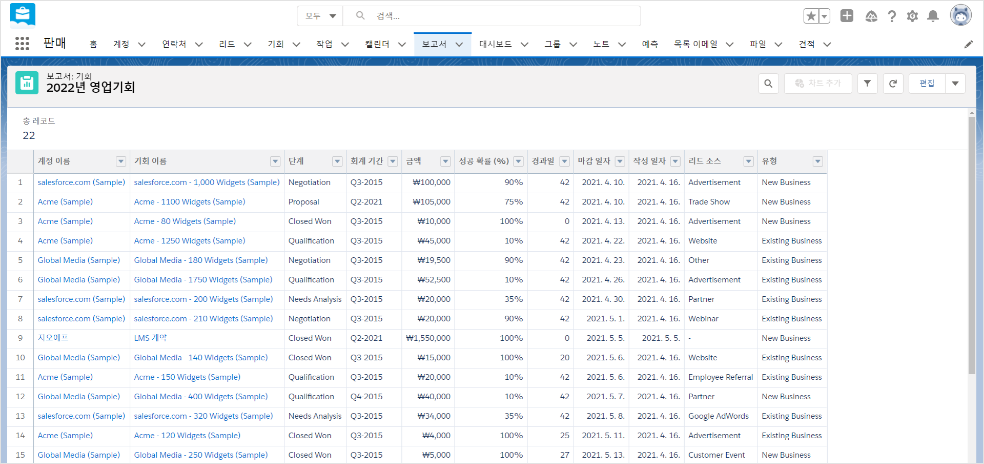This screenshot has height=464, width=984.
Task: Click the green report icon in header
Action: 27,83
